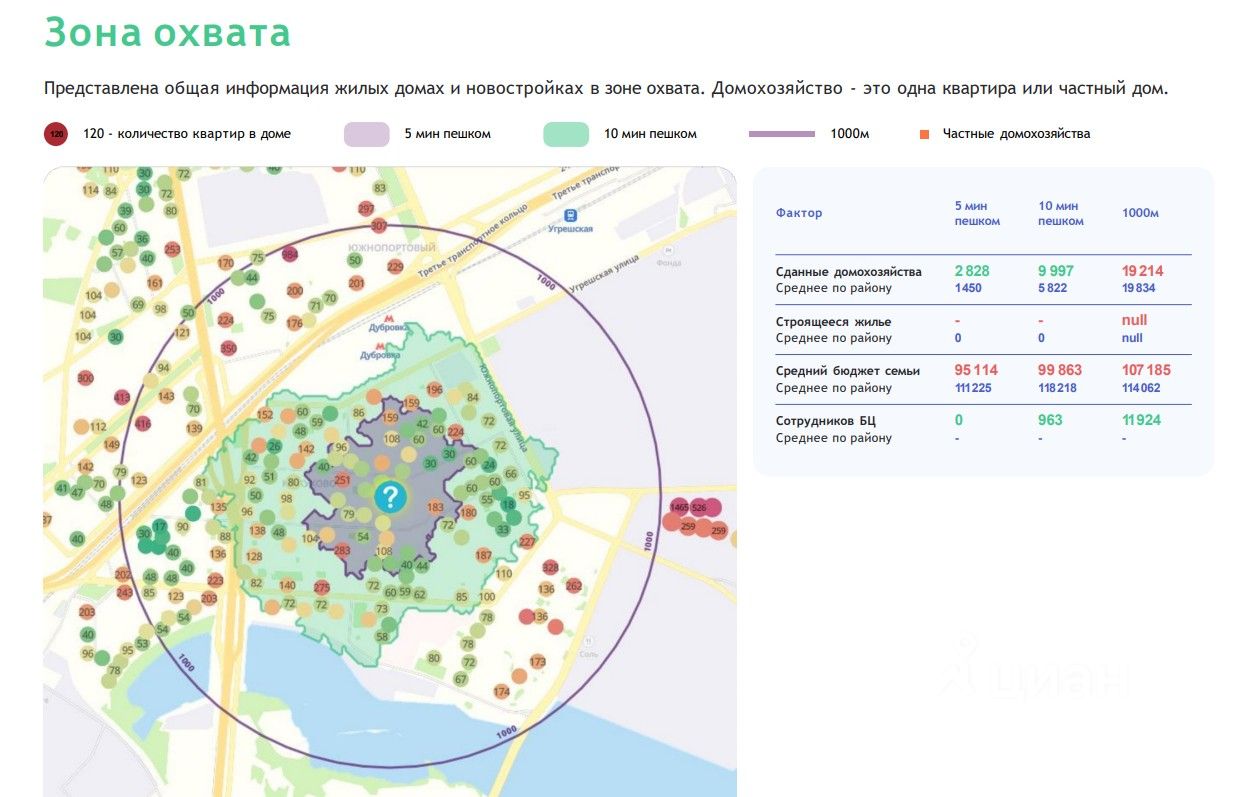This screenshot has height=797, width=1259.
Task: Click the blue question mark center marker
Action: click(x=390, y=497)
